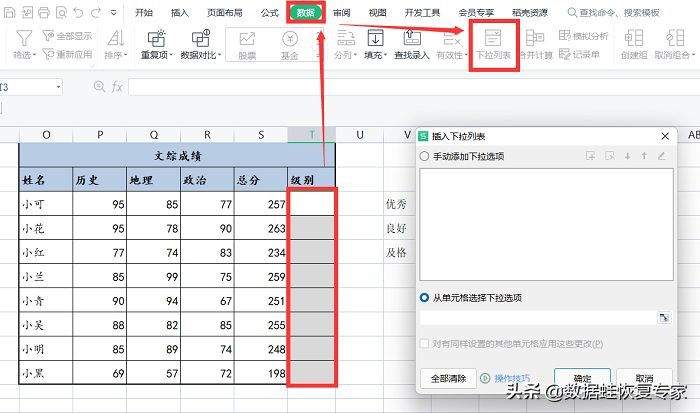Screen dimensions: 700x413
Task: Click the 取消 cancel button
Action: 644,378
